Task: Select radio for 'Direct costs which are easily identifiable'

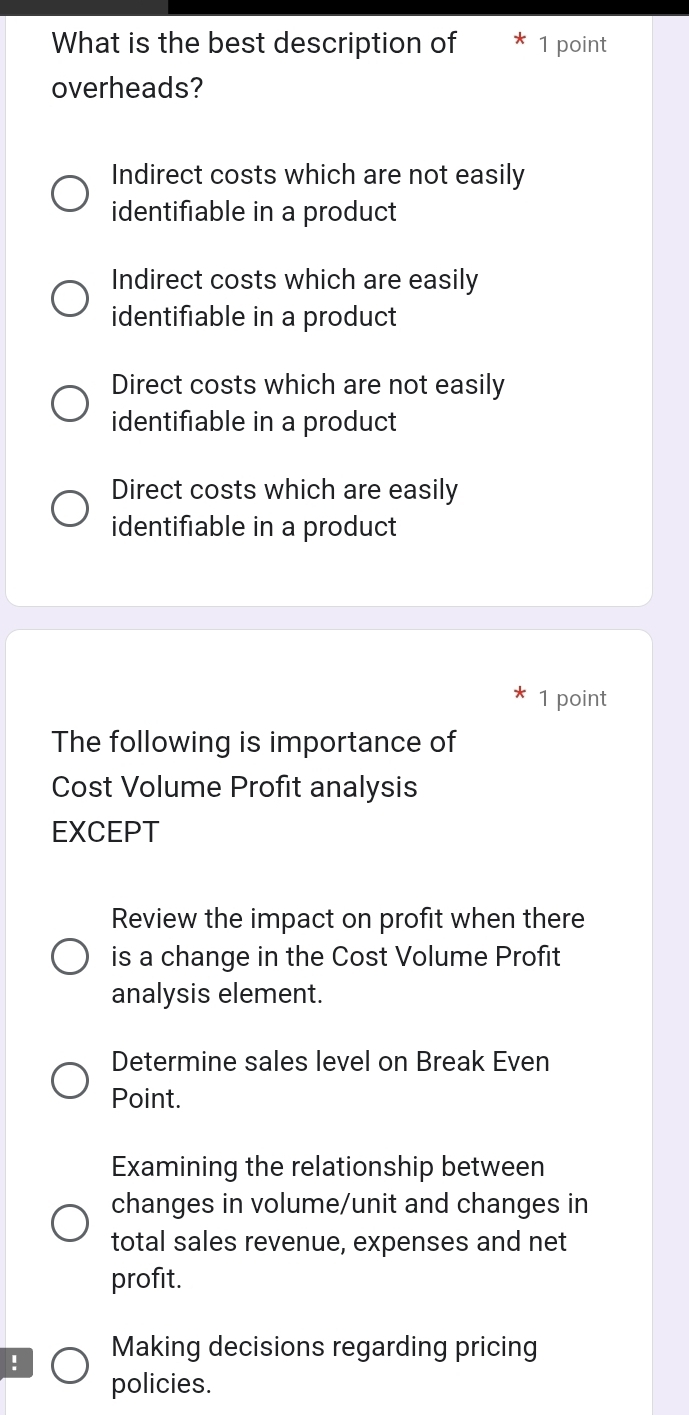Action: (x=69, y=509)
